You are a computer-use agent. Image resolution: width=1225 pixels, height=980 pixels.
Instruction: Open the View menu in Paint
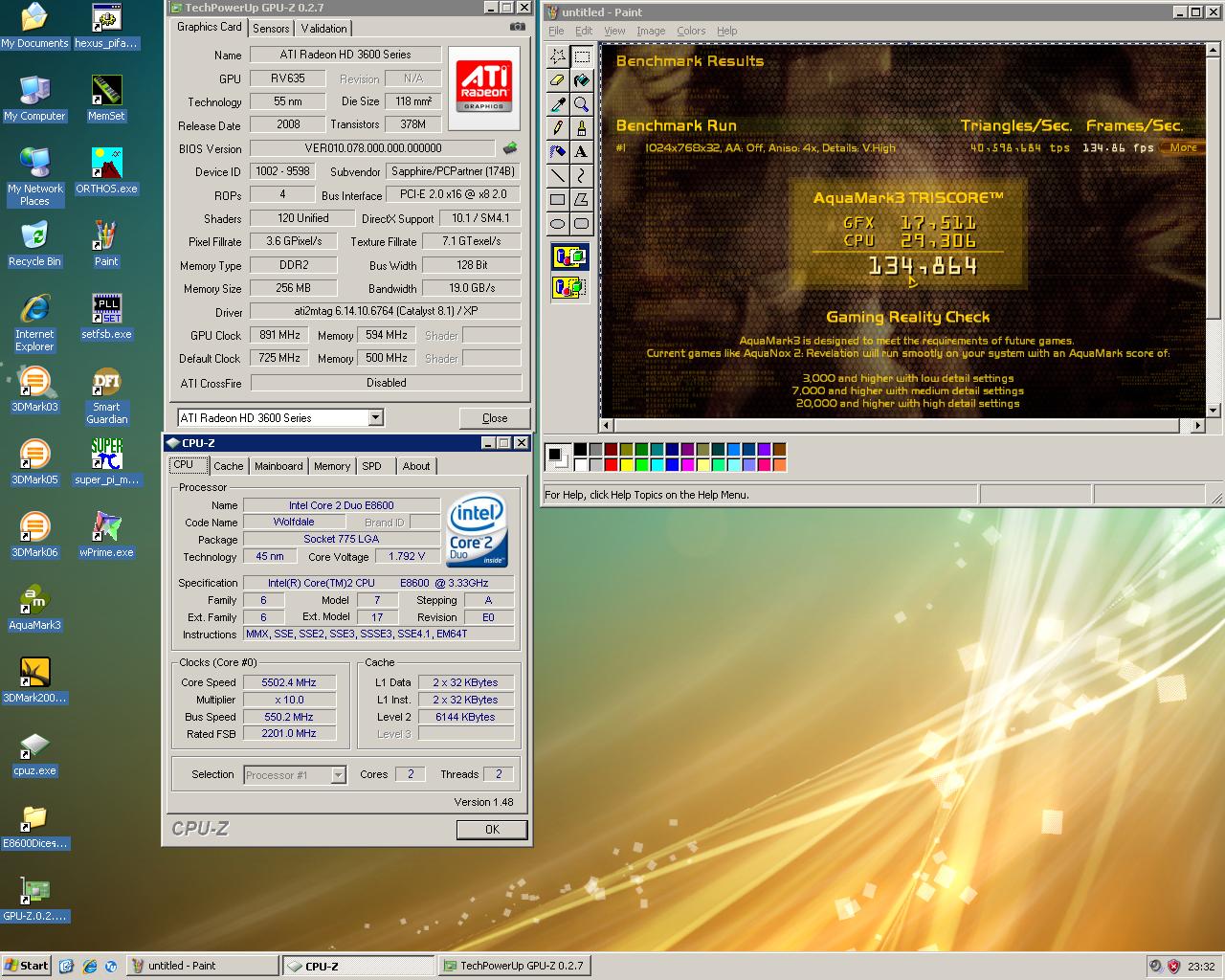pyautogui.click(x=614, y=31)
